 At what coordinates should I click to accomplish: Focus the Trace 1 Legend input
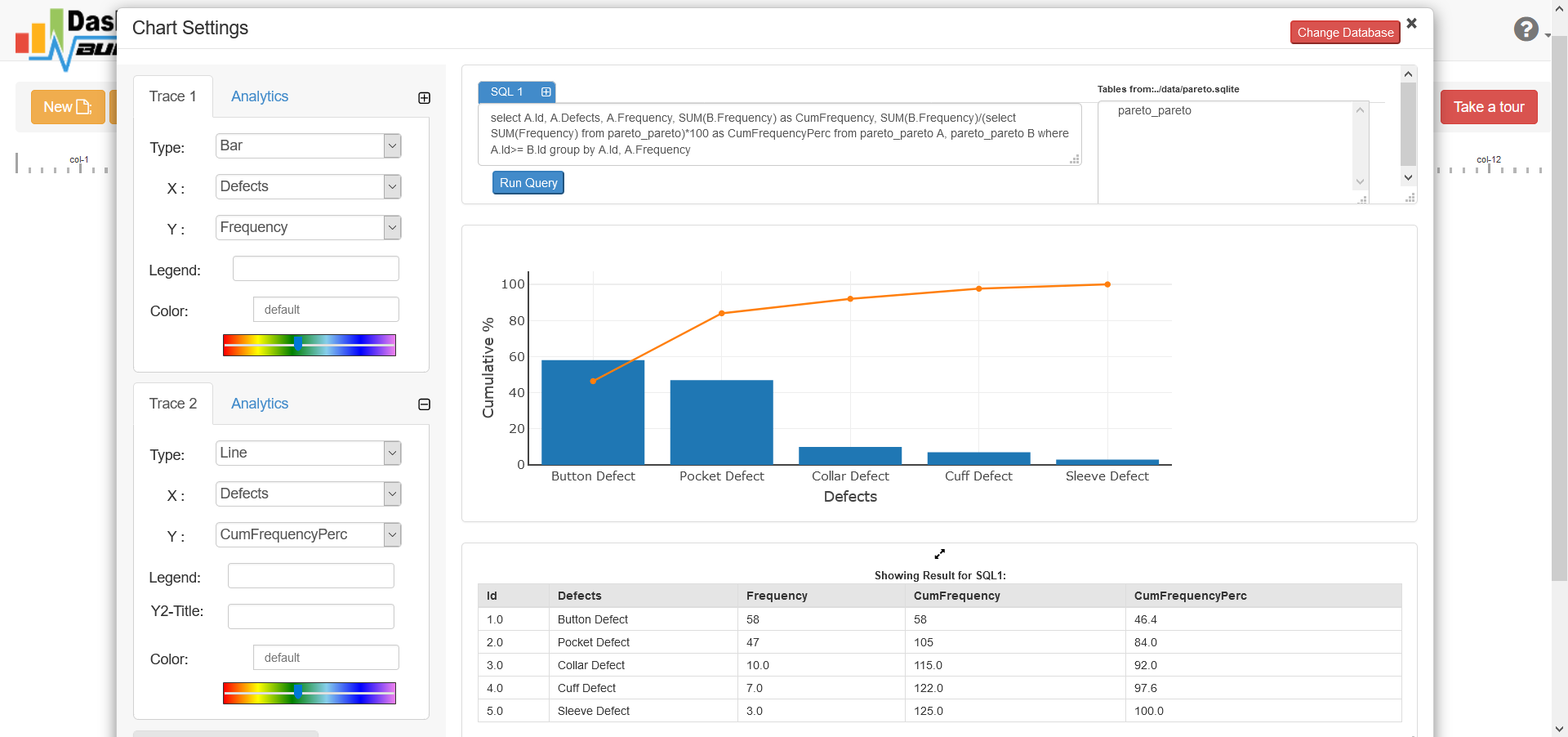pos(316,269)
